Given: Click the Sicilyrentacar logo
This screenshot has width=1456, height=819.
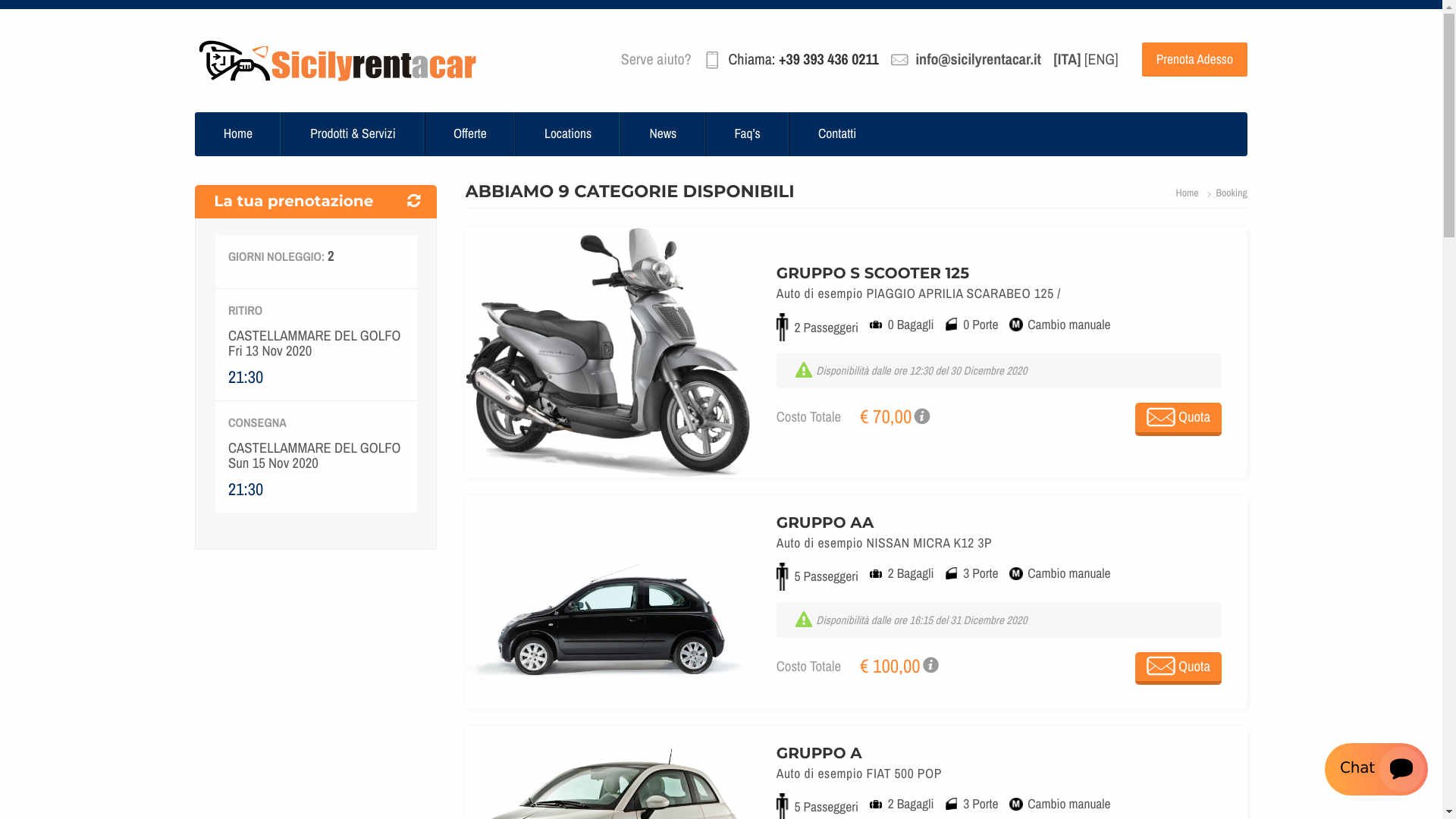Looking at the screenshot, I should 337,61.
